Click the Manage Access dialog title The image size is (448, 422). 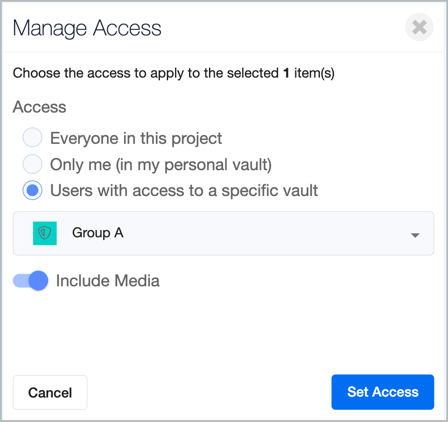87,28
